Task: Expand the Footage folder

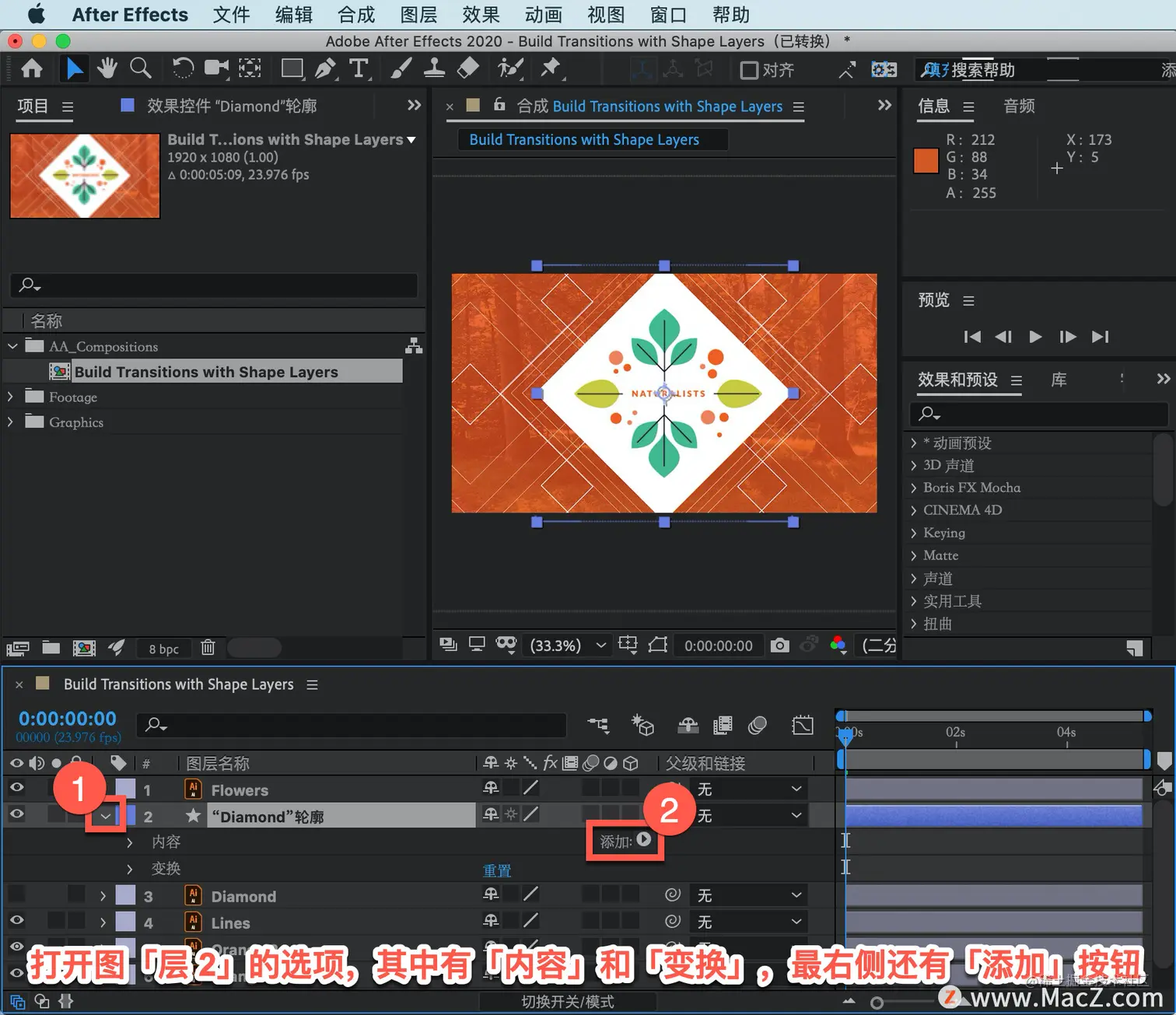Action: point(11,397)
